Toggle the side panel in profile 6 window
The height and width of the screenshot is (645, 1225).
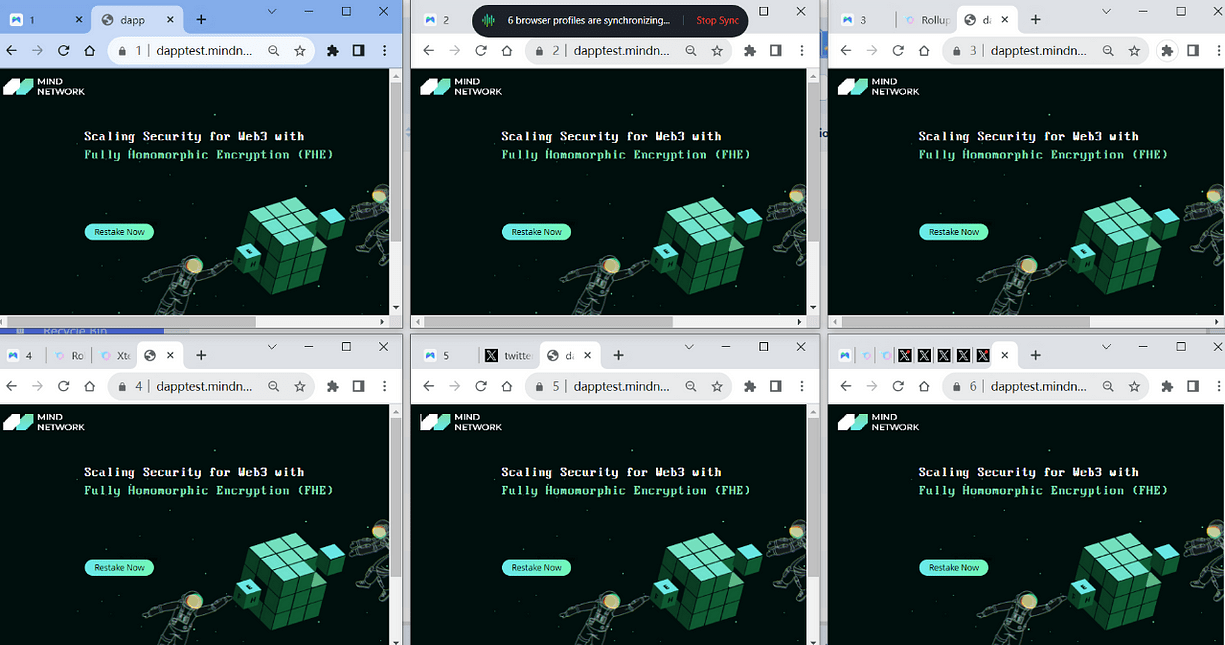click(1193, 386)
